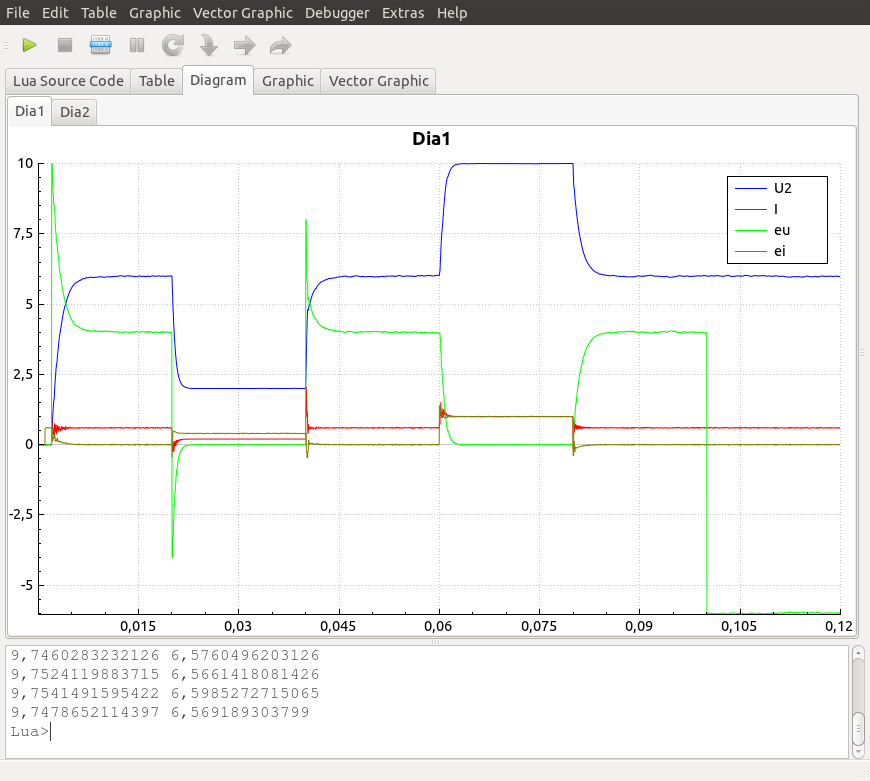870x781 pixels.
Task: Open the Graphic menu
Action: click(155, 13)
